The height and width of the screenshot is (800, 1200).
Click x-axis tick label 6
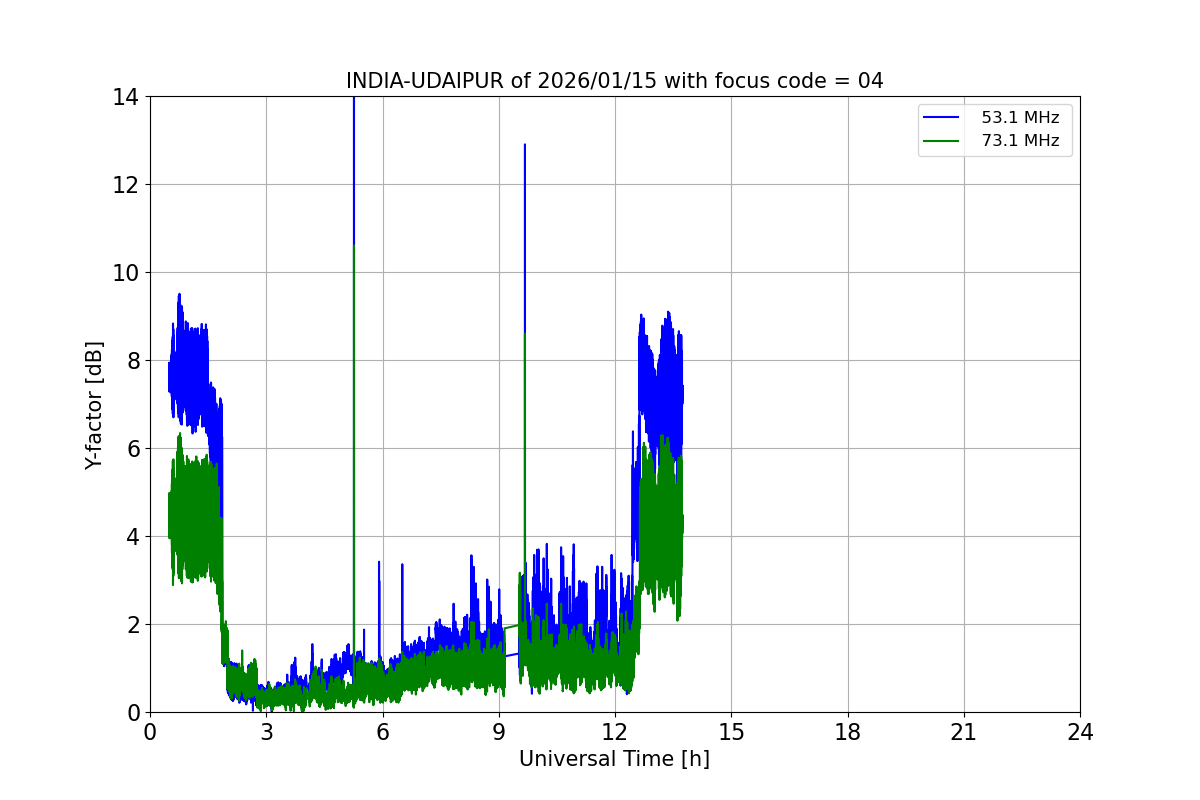pos(382,732)
